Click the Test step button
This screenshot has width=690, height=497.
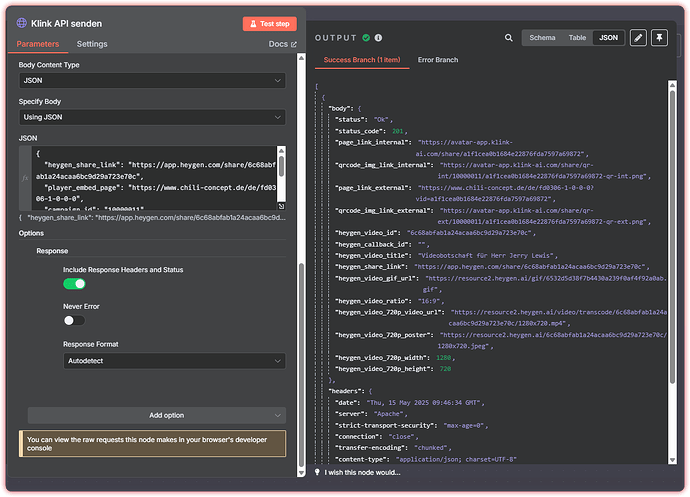(x=269, y=24)
